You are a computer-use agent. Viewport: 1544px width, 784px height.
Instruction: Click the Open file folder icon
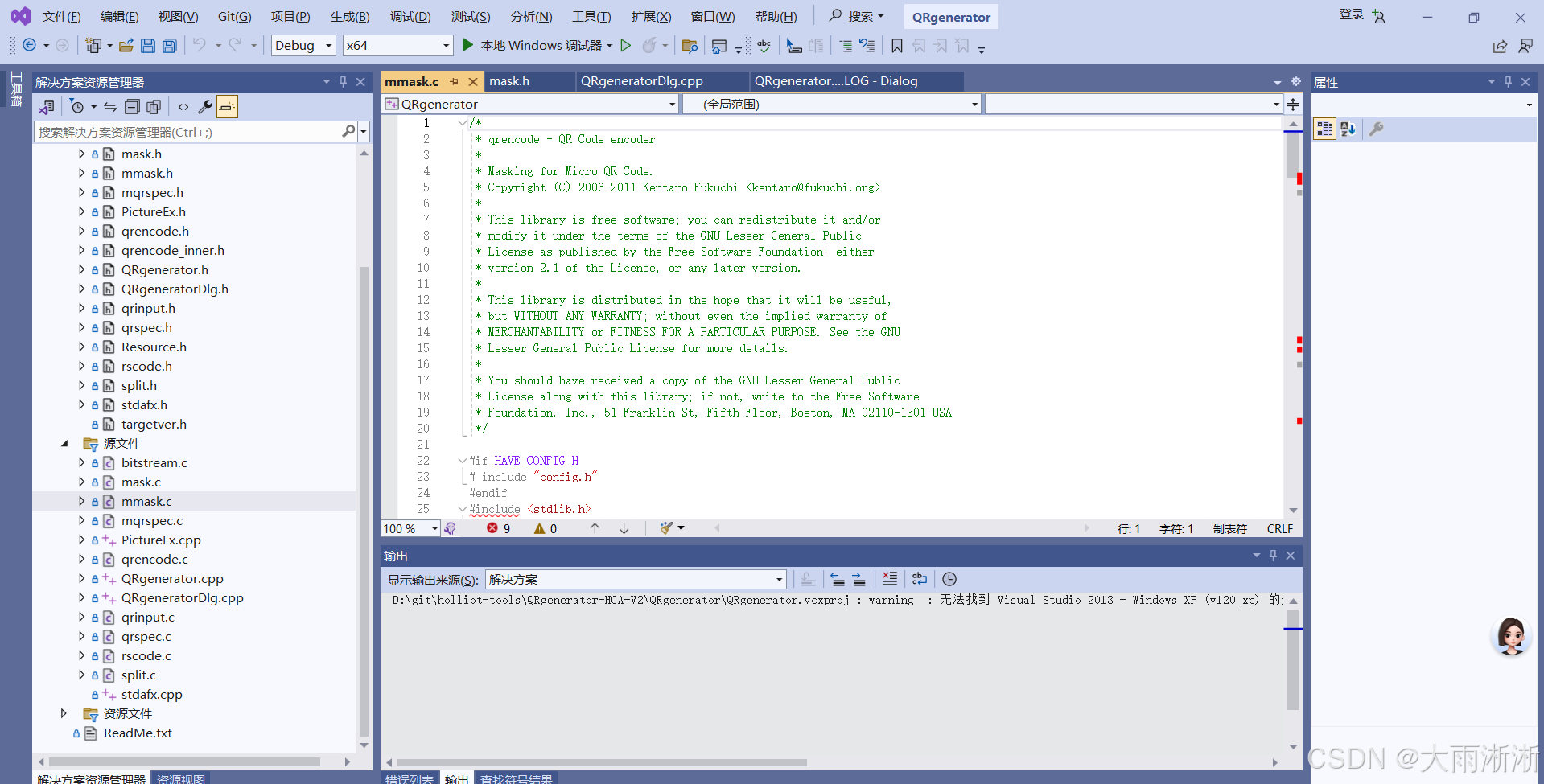126,46
